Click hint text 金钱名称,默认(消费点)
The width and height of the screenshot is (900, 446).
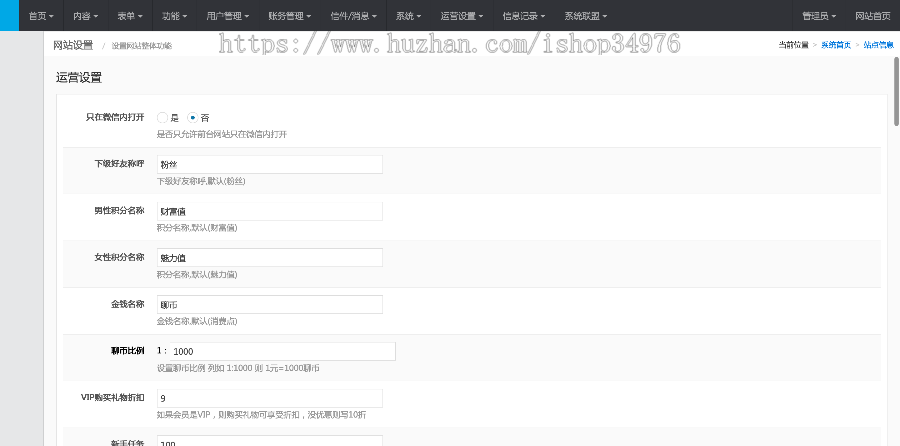(197, 321)
